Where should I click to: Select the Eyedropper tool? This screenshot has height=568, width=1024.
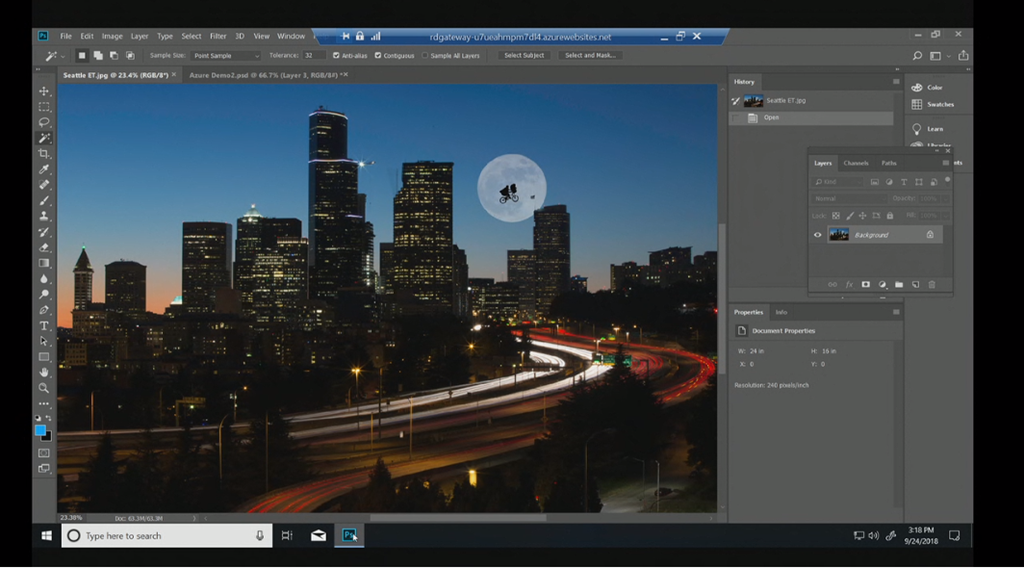click(44, 169)
